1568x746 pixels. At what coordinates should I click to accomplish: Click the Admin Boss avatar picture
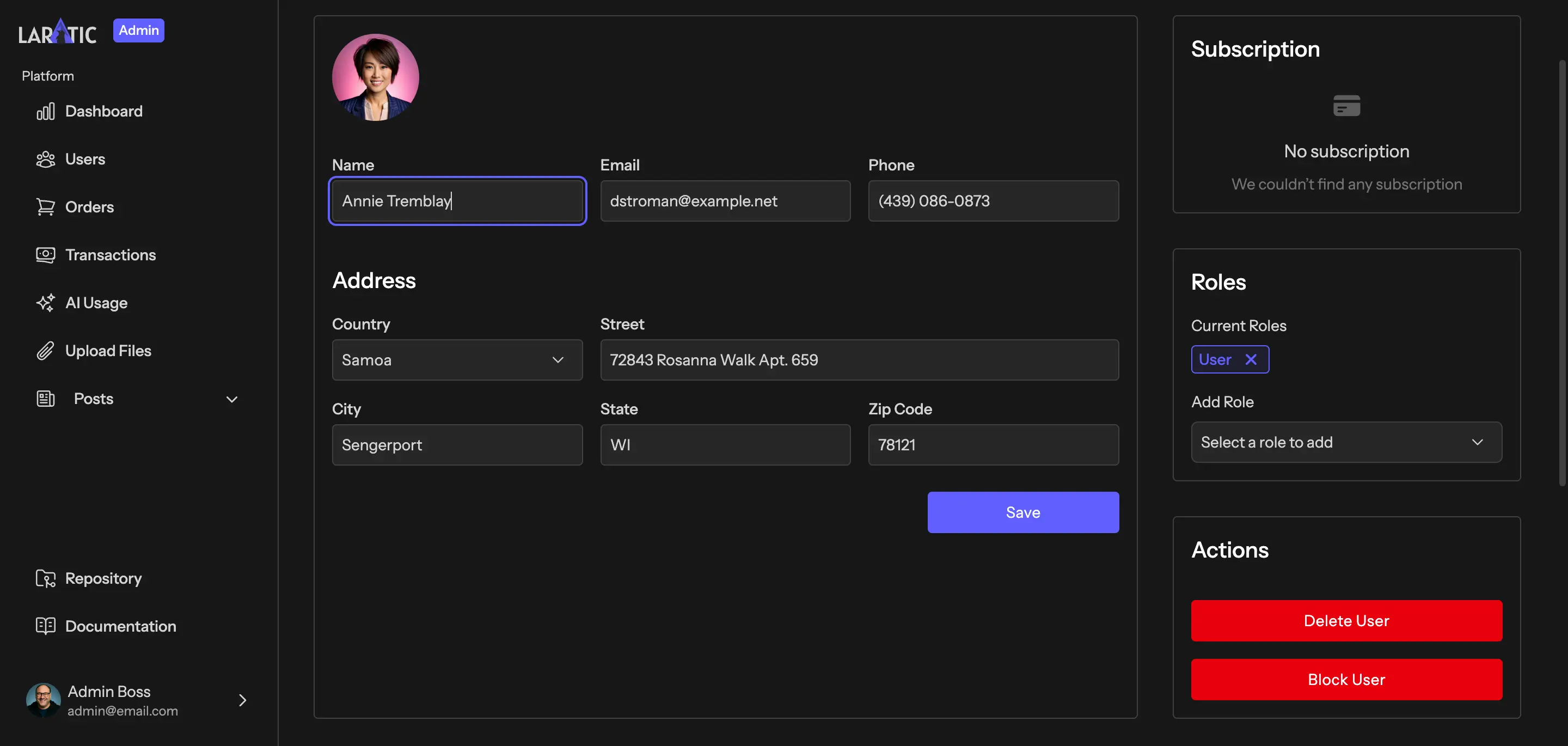point(43,700)
